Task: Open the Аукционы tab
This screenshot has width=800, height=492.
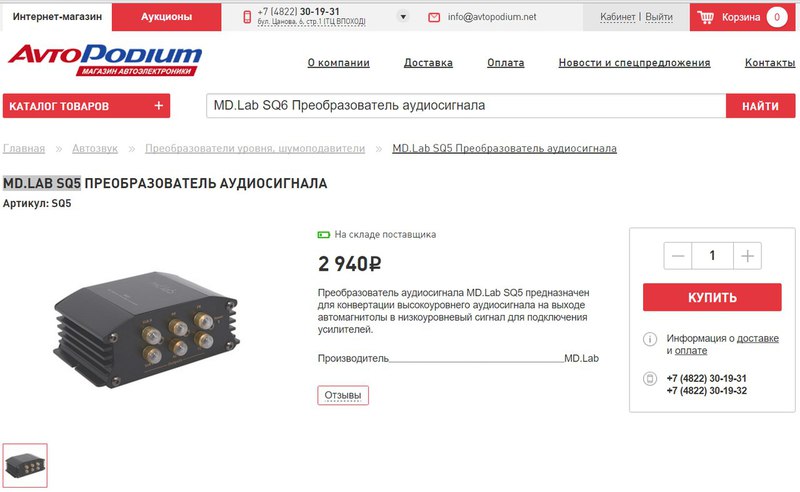Action: pos(166,17)
